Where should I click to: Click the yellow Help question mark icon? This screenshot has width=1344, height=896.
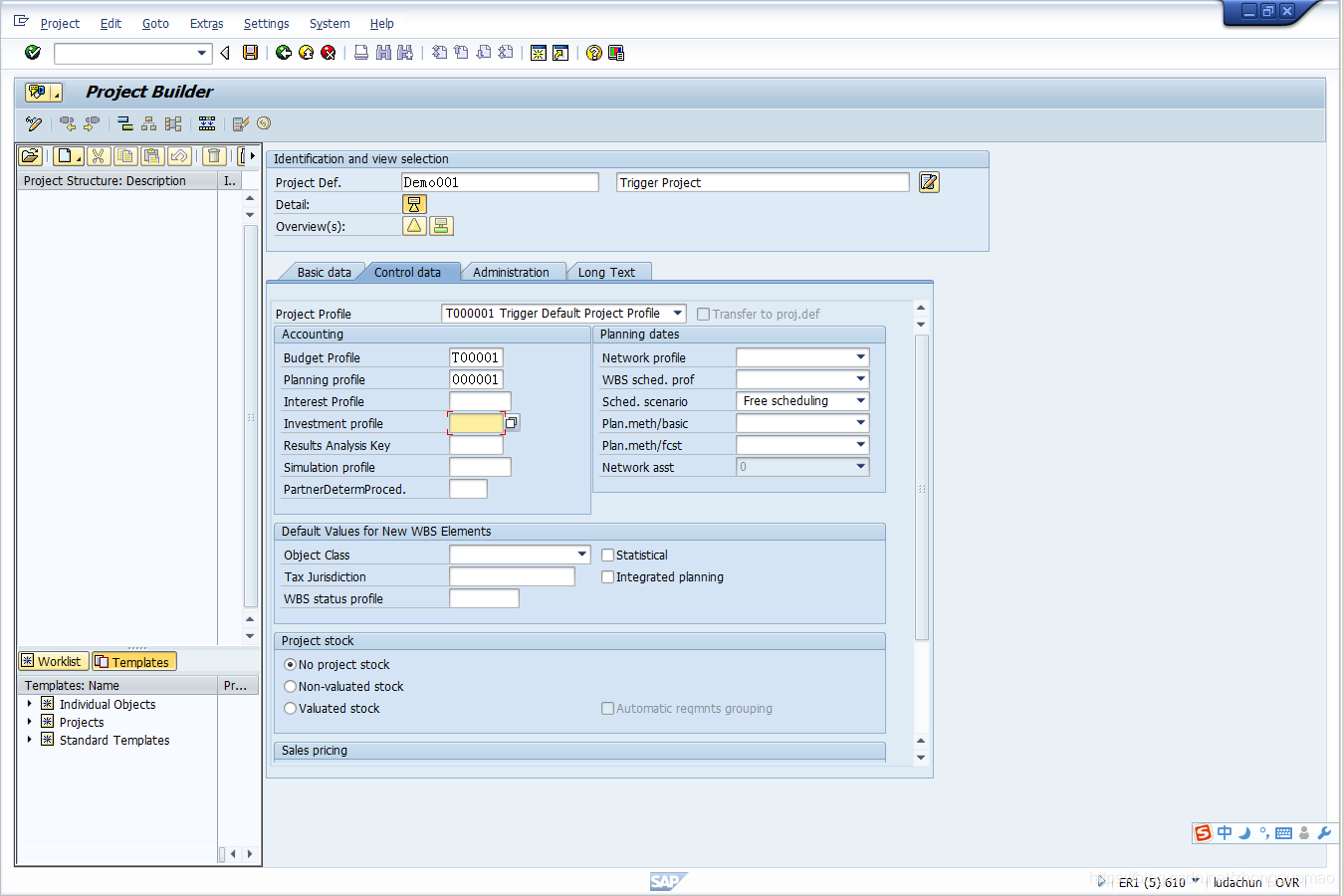[594, 53]
